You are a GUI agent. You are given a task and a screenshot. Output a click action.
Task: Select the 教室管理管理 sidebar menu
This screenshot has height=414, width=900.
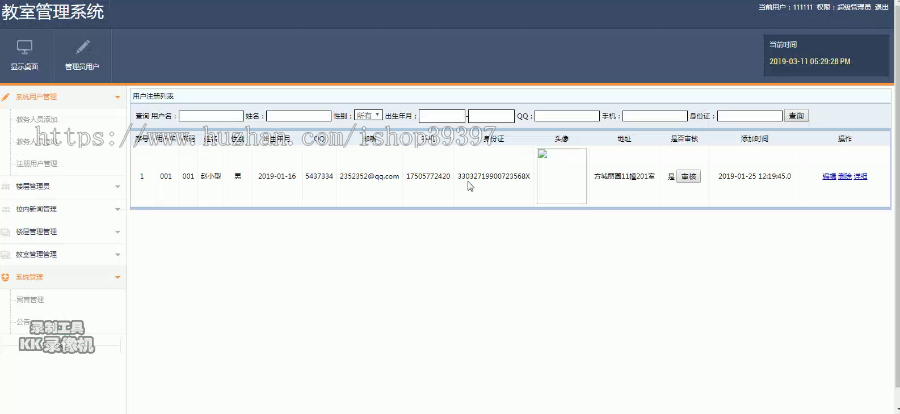[36, 254]
